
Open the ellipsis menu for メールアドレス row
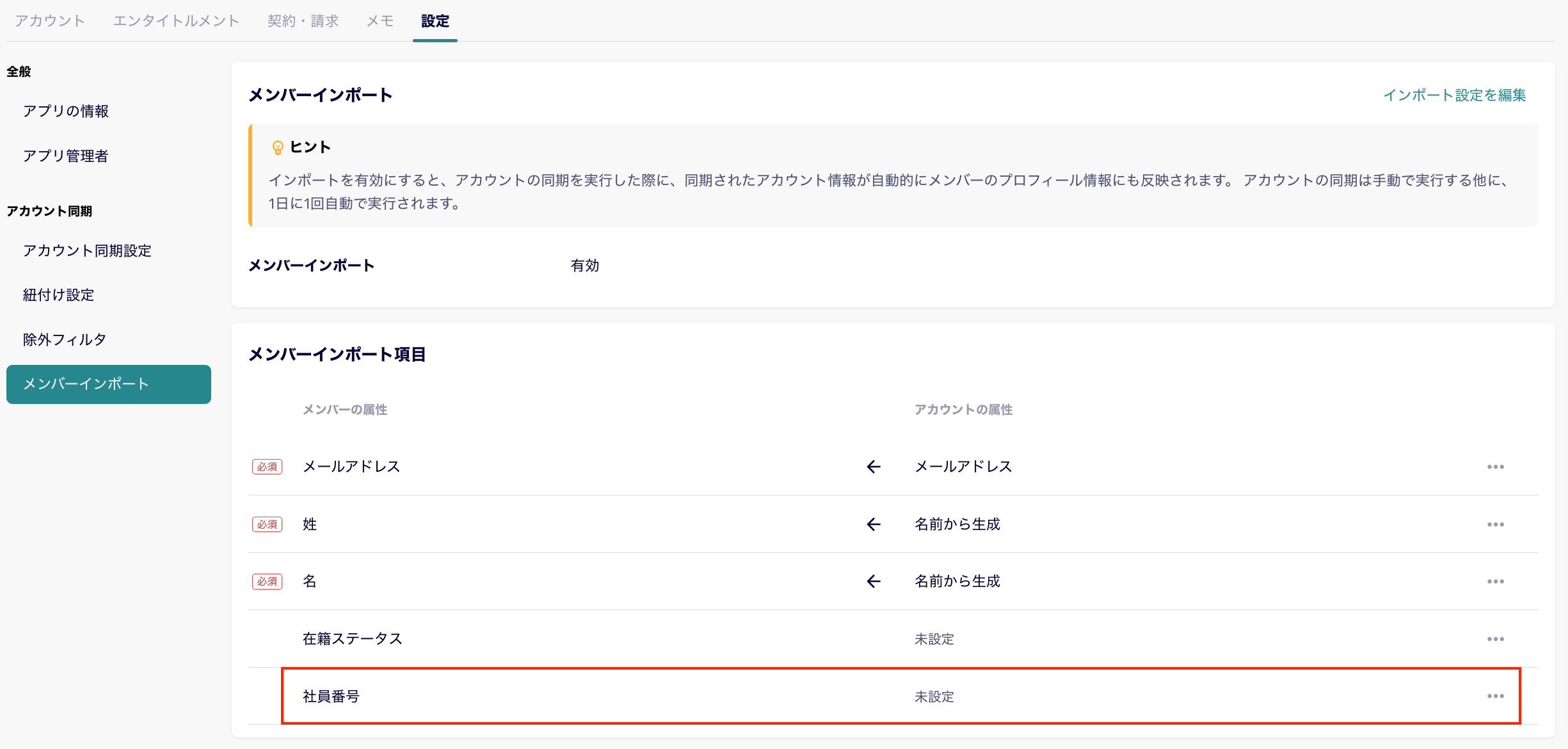1496,466
